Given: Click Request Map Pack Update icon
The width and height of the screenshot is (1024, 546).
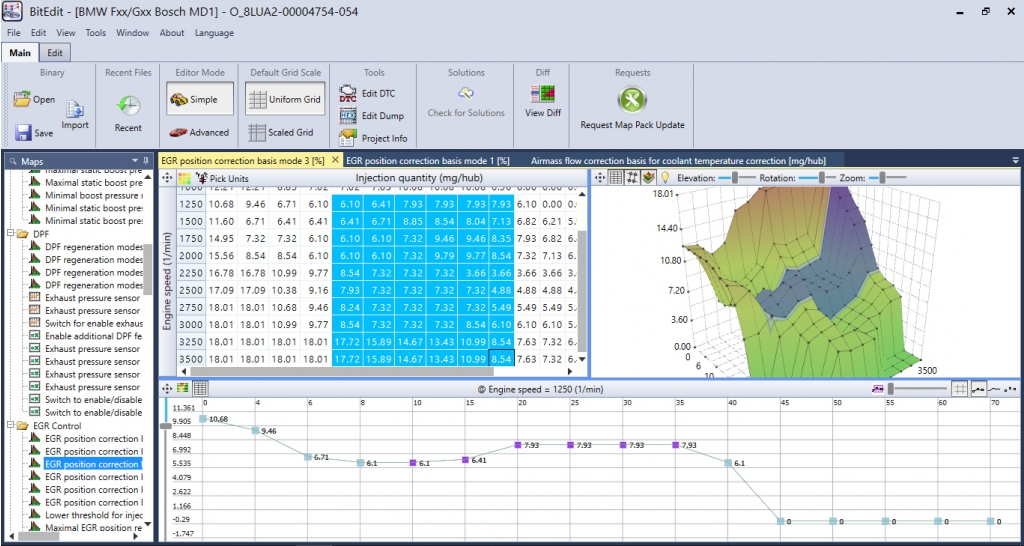Looking at the screenshot, I should (632, 101).
